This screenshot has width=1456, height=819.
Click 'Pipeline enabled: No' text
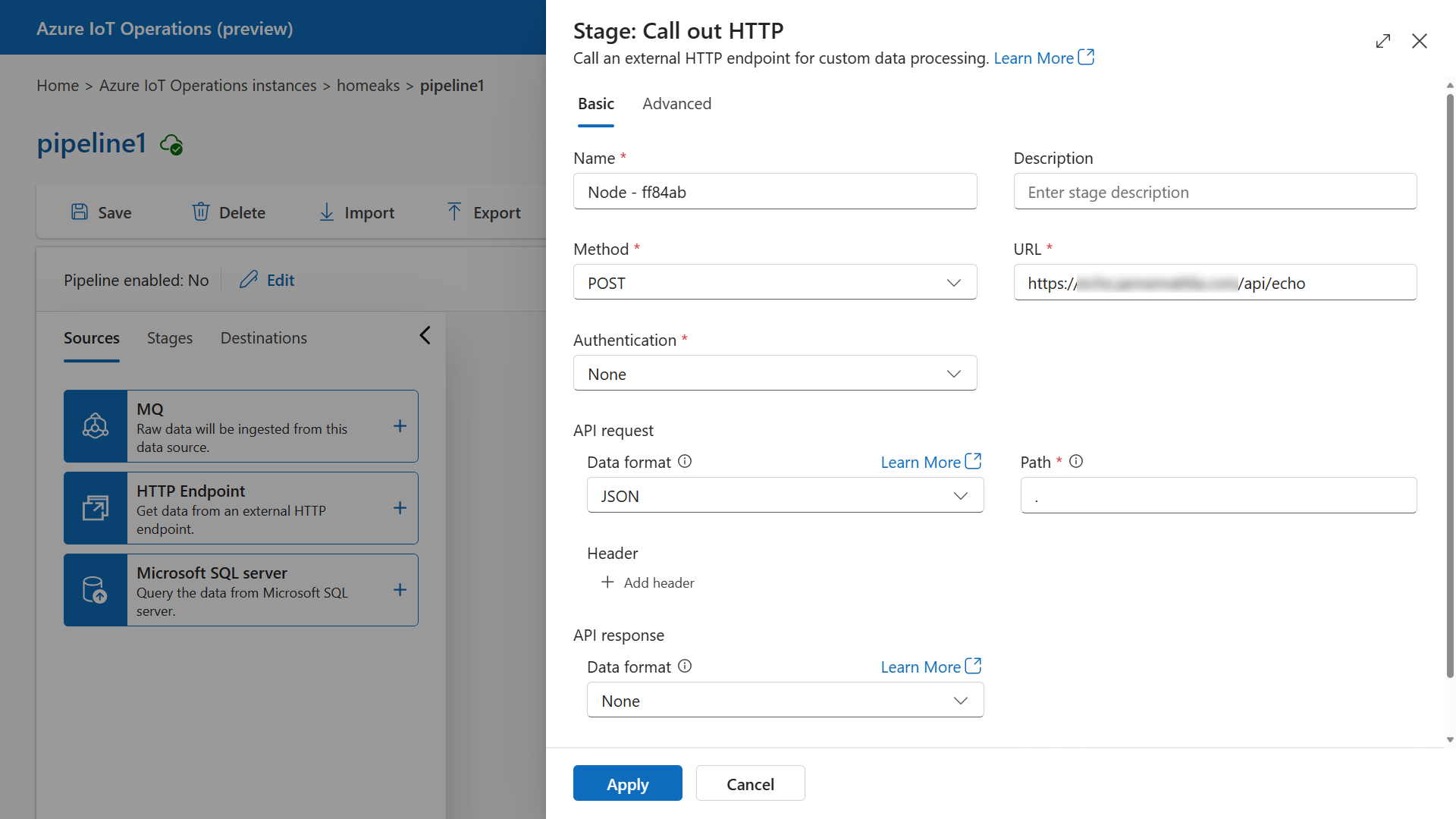(136, 281)
